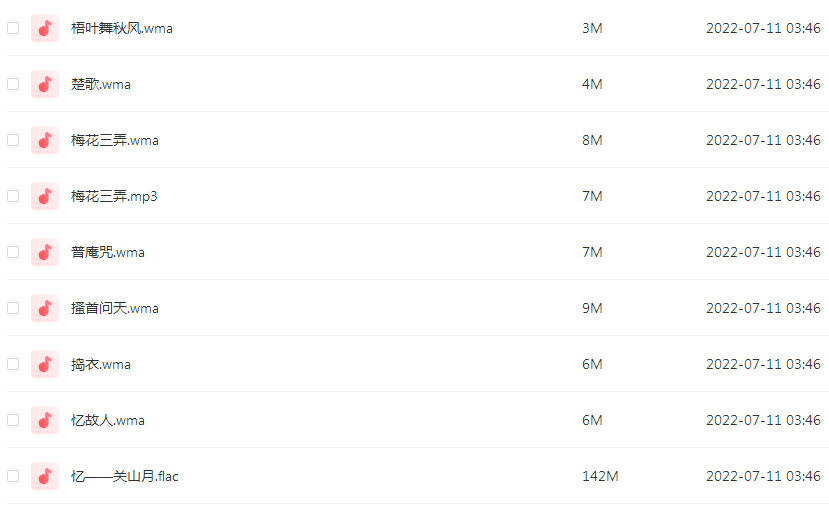Mark the checkbox for 忆故人.wma
The width and height of the screenshot is (829, 515).
coord(13,420)
